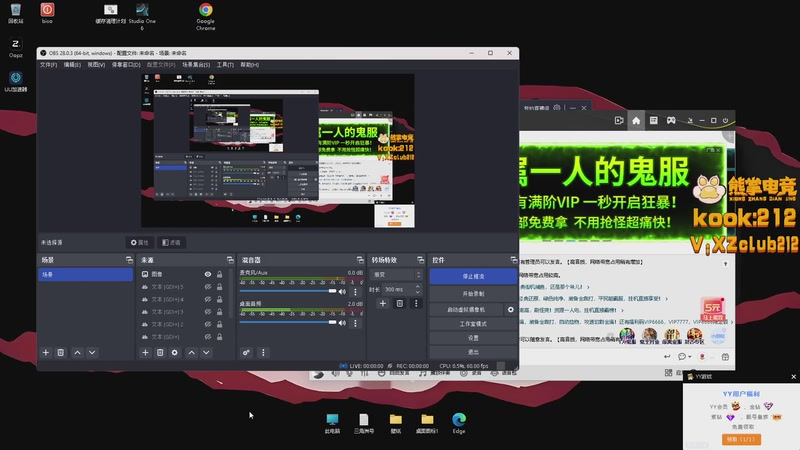
Task: Mute the Mic/Aux speaker icon
Action: coord(342,292)
